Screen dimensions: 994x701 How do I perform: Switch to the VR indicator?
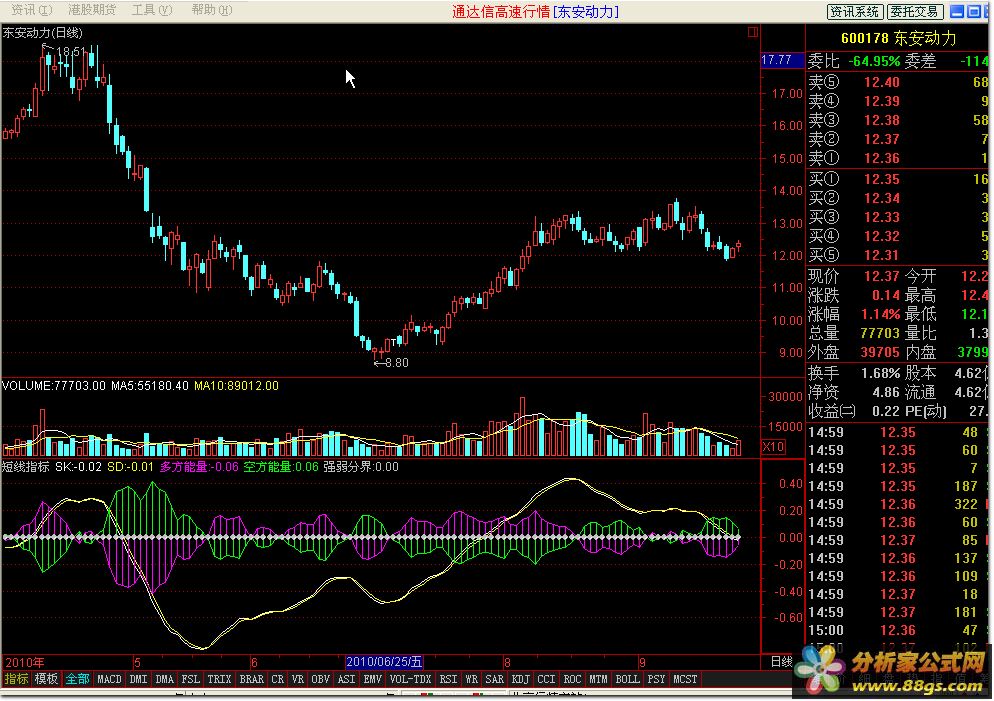(297, 679)
